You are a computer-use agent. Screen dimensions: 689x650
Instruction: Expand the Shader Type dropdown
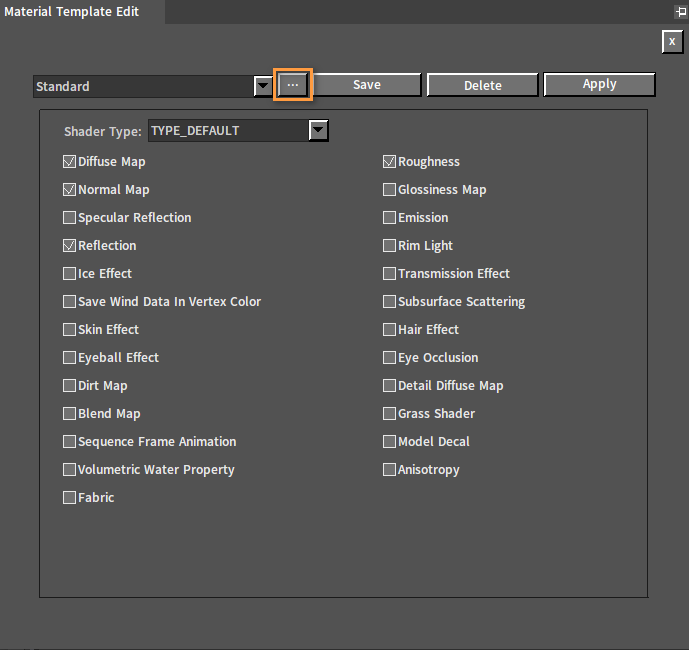tap(318, 130)
